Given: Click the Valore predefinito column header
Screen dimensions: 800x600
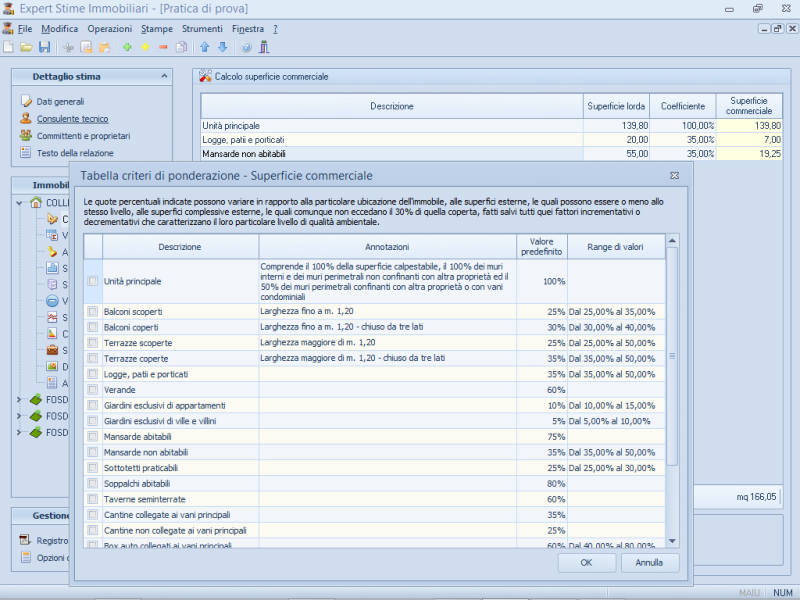Looking at the screenshot, I should tap(541, 247).
